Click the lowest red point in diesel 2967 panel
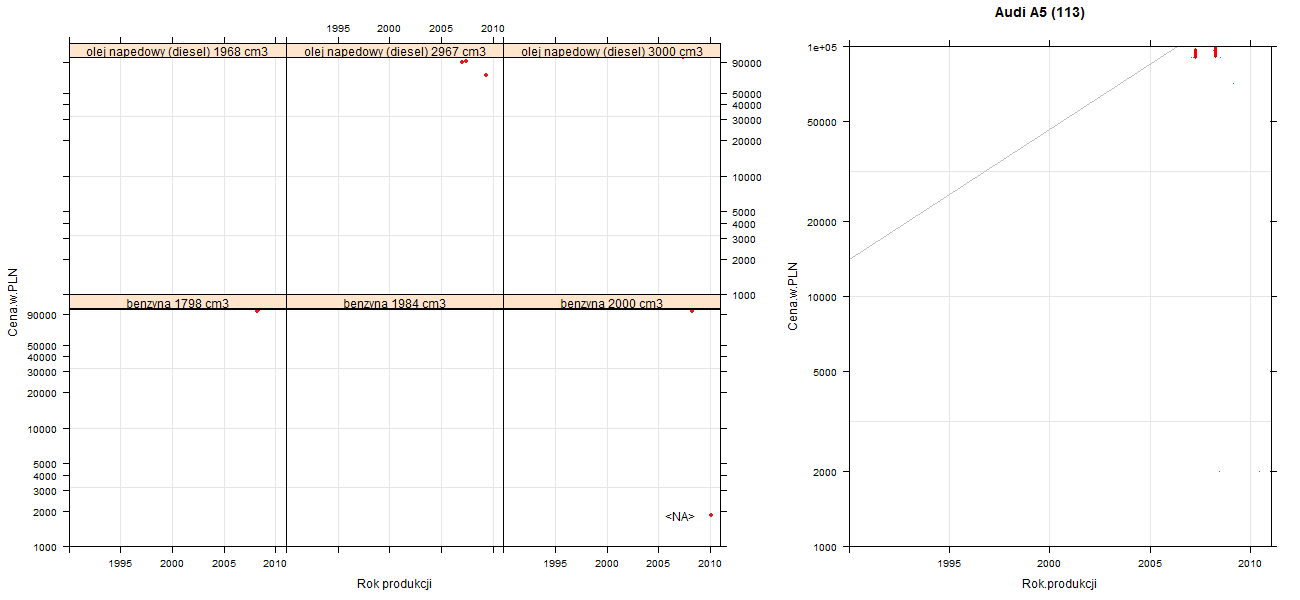Viewport: 1300px width, 600px height. (486, 75)
